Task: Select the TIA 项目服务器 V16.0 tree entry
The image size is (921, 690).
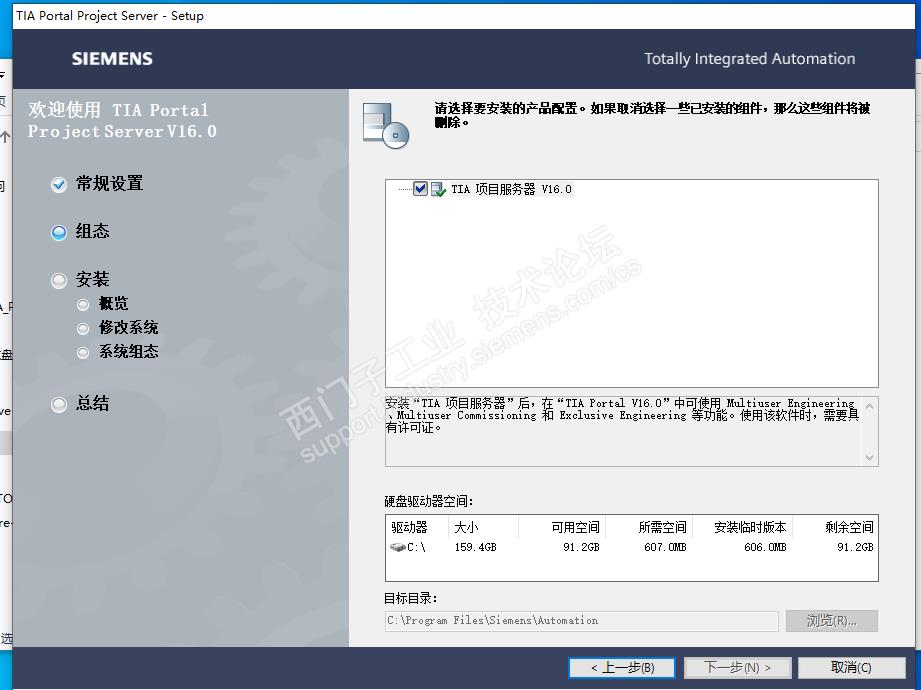Action: coord(511,189)
